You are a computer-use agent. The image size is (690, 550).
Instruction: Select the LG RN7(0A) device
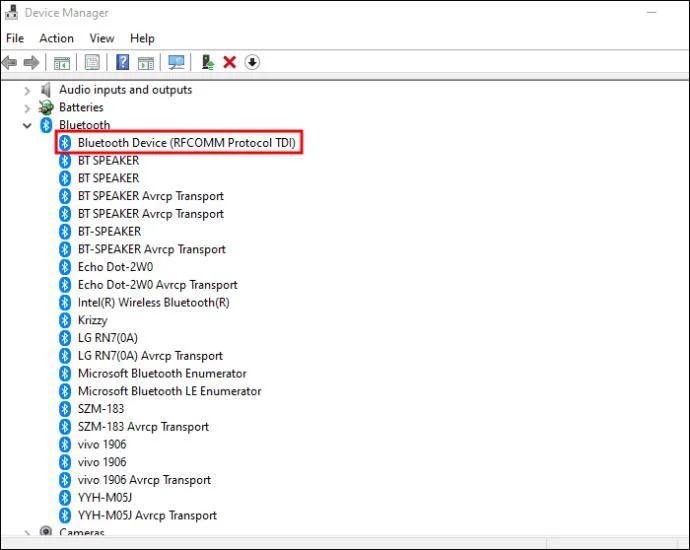[108, 338]
